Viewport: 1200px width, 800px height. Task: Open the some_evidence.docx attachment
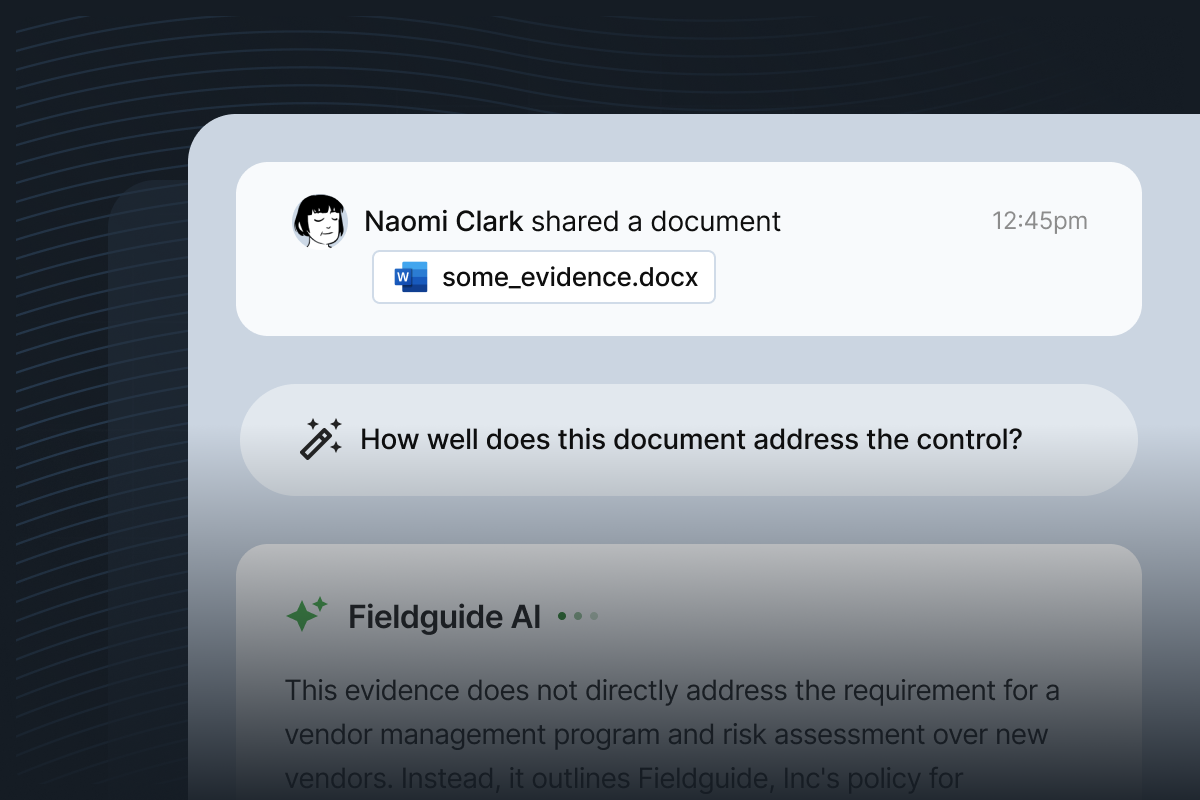click(544, 277)
